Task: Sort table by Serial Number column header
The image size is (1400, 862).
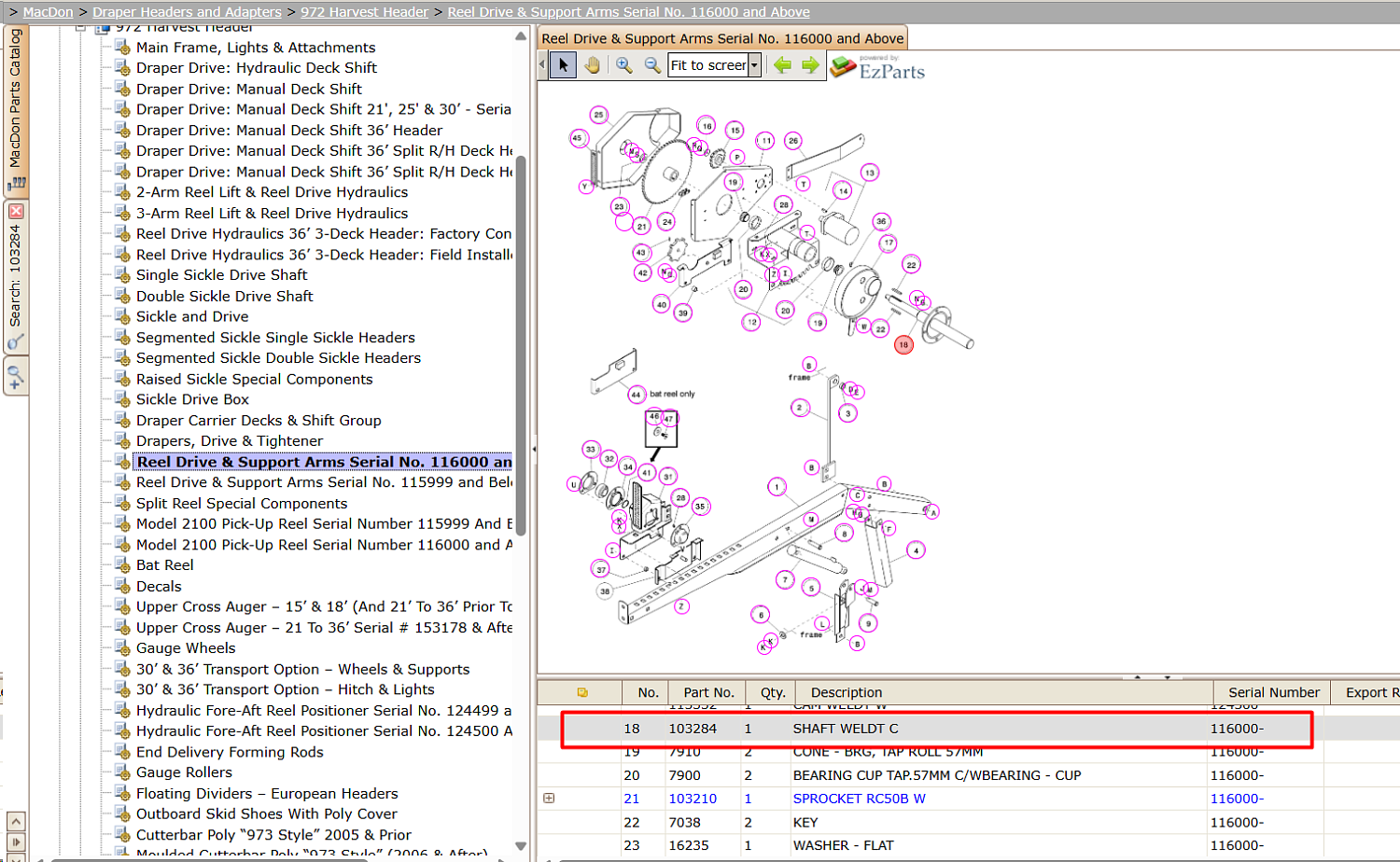Action: pos(1273,692)
